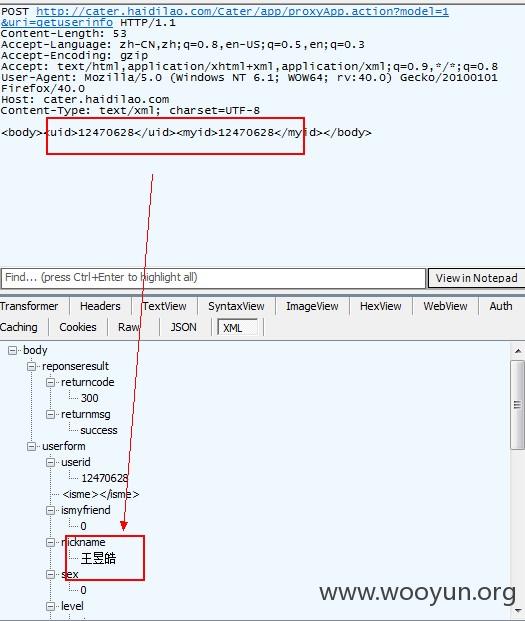This screenshot has width=525, height=621.
Task: Click the Accept-Encoding: gzip line
Action: [x=74, y=55]
